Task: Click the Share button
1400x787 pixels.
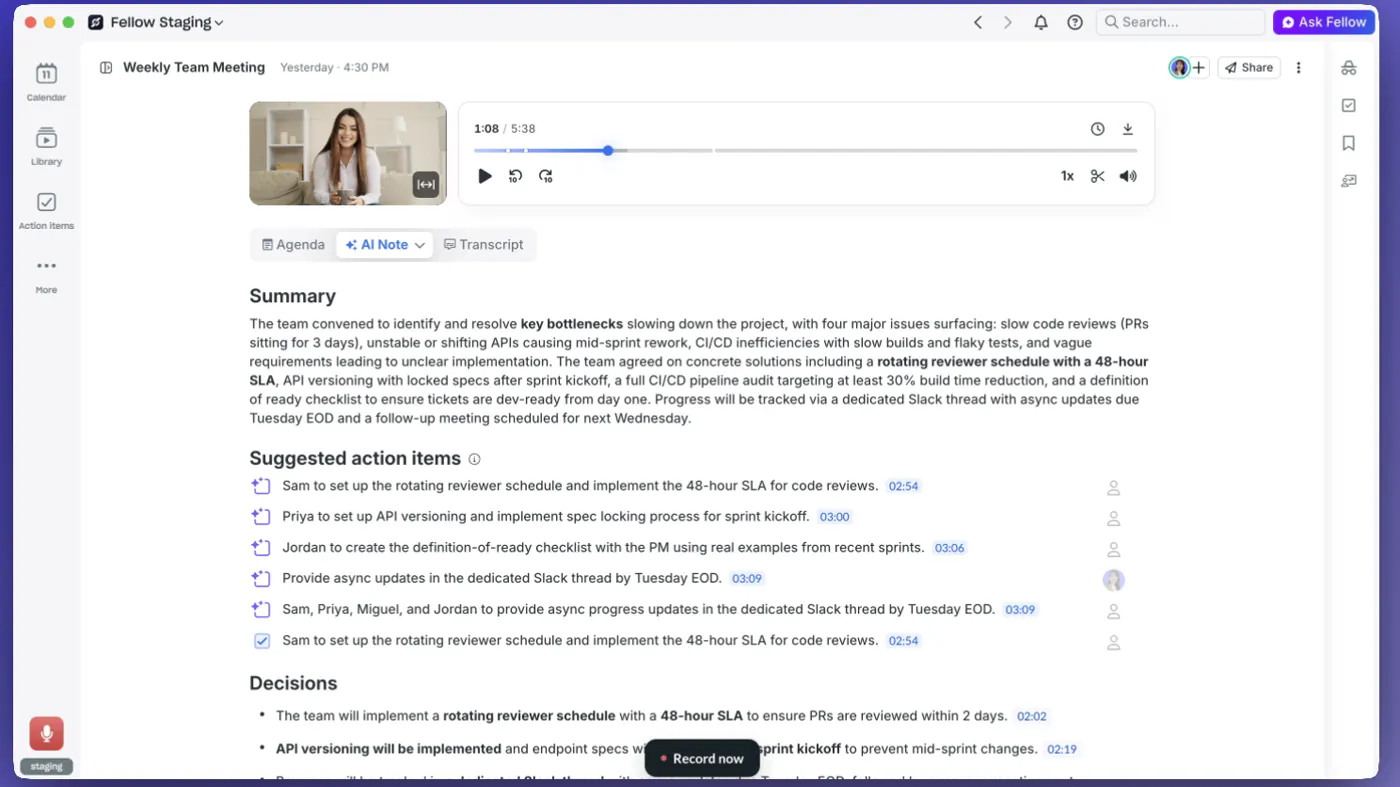Action: point(1249,67)
